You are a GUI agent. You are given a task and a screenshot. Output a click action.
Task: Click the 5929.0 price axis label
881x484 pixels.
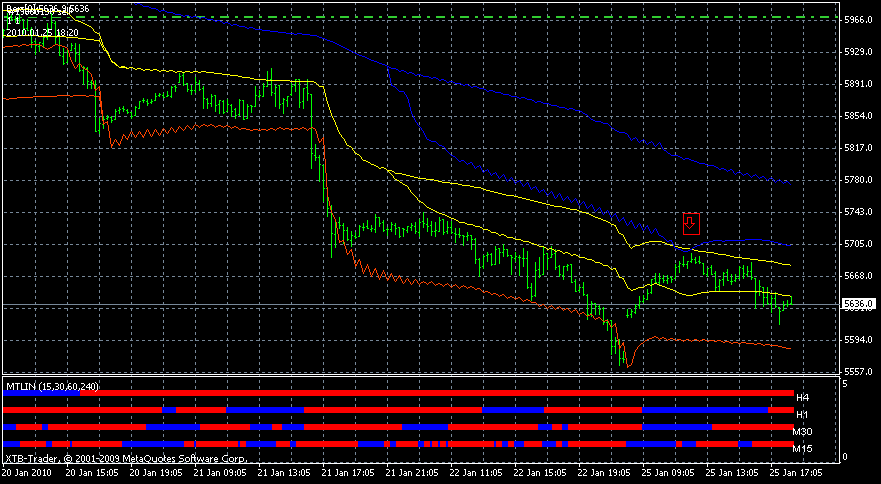(x=858, y=52)
